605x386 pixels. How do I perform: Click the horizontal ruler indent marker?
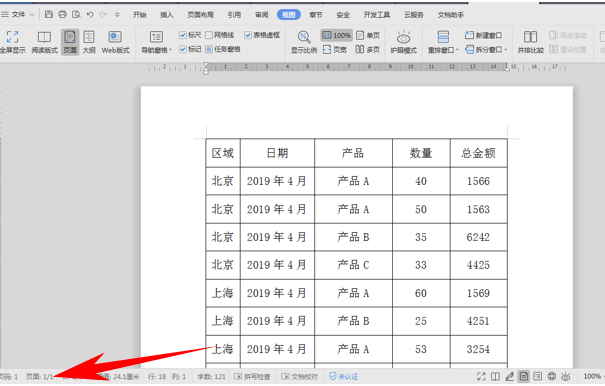click(x=206, y=68)
